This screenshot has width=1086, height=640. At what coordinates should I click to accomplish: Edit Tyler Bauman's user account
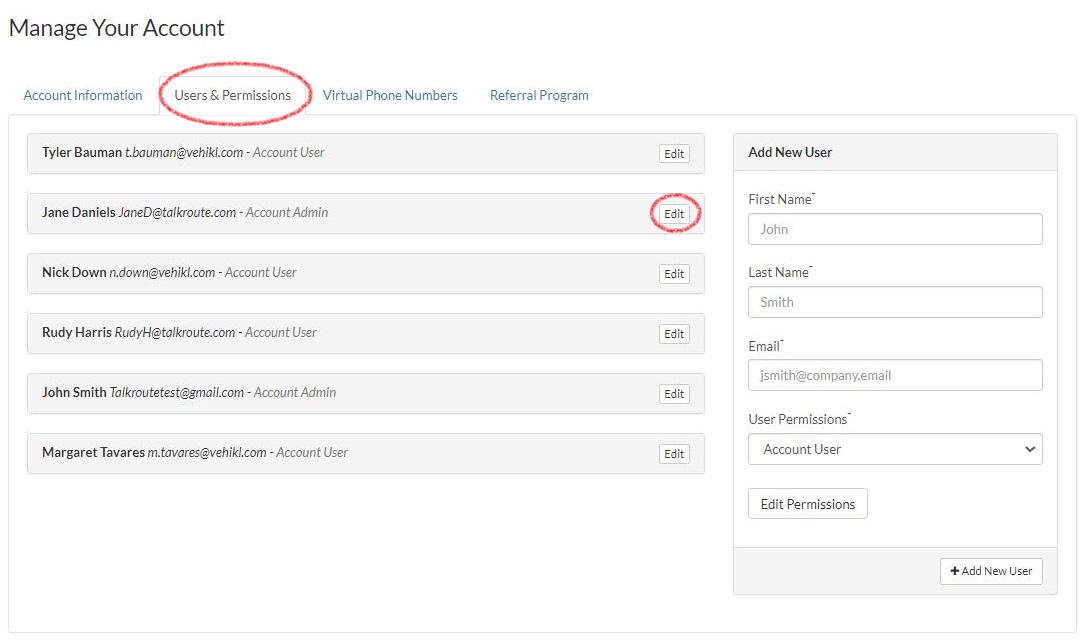pos(673,153)
